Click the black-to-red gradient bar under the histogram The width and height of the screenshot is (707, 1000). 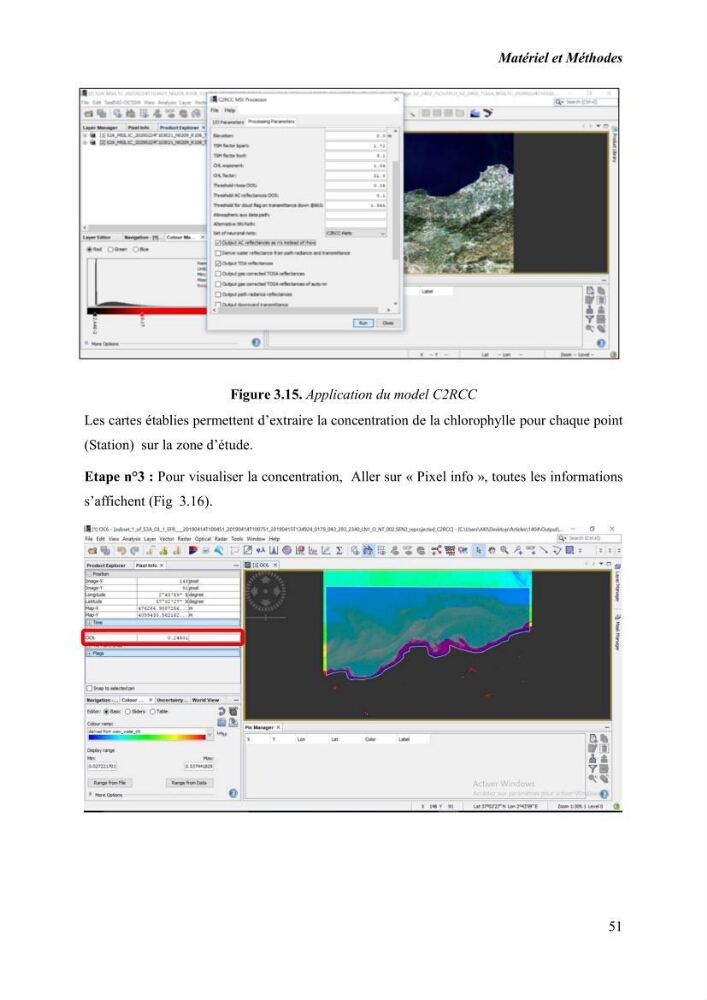point(147,311)
